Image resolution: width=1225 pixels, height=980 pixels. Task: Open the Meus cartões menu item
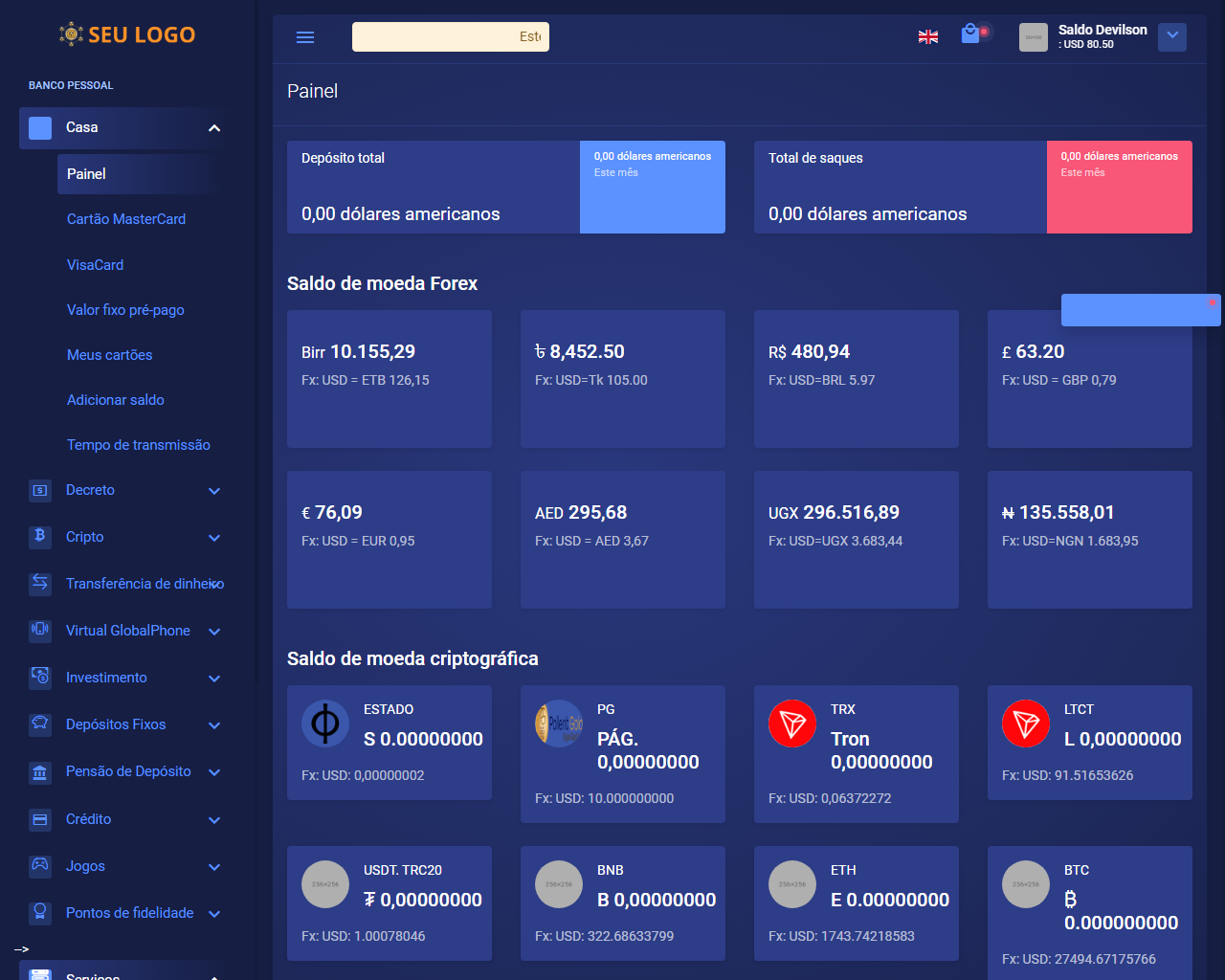pyautogui.click(x=110, y=355)
